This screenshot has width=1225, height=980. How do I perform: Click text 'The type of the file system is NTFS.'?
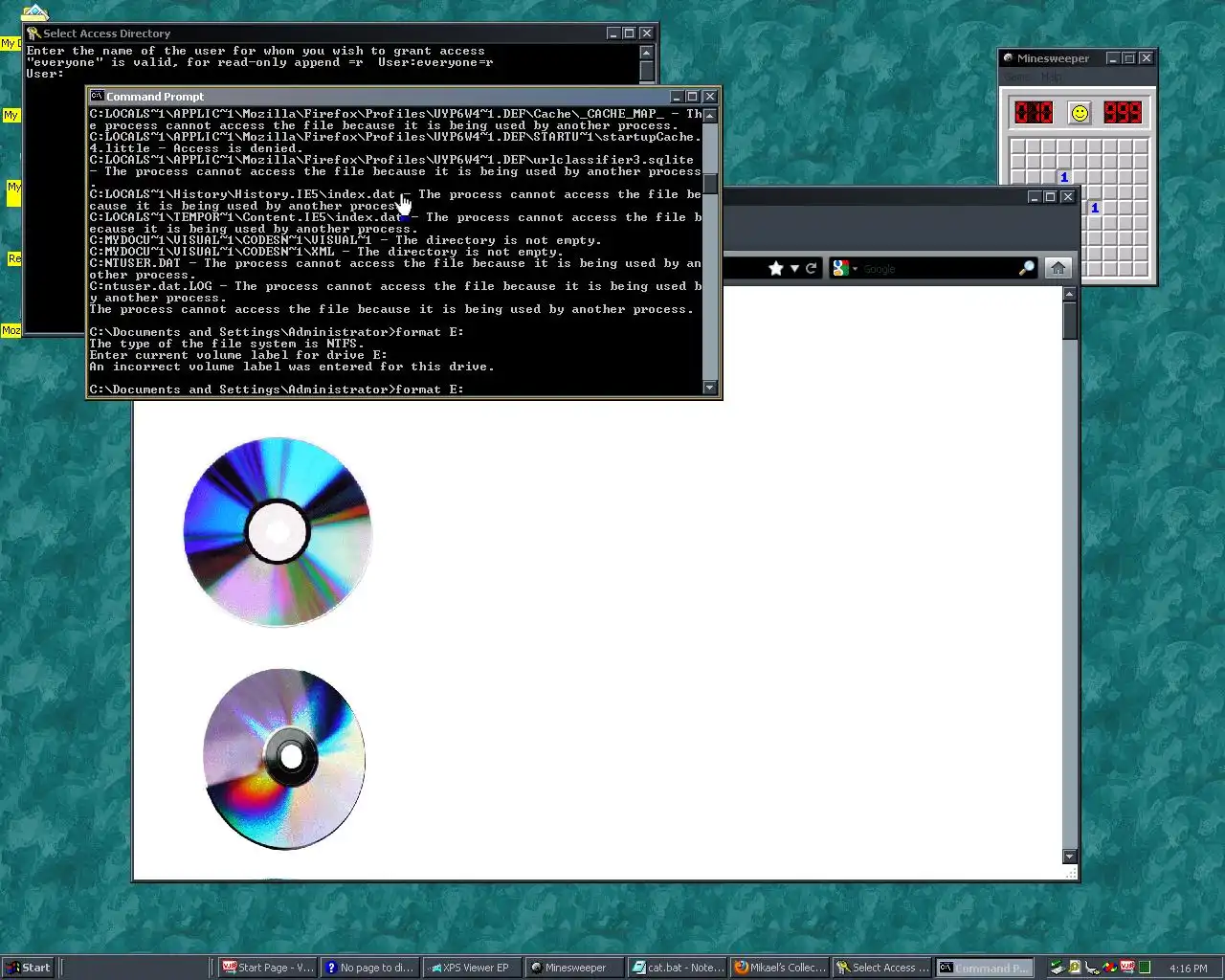(x=227, y=344)
